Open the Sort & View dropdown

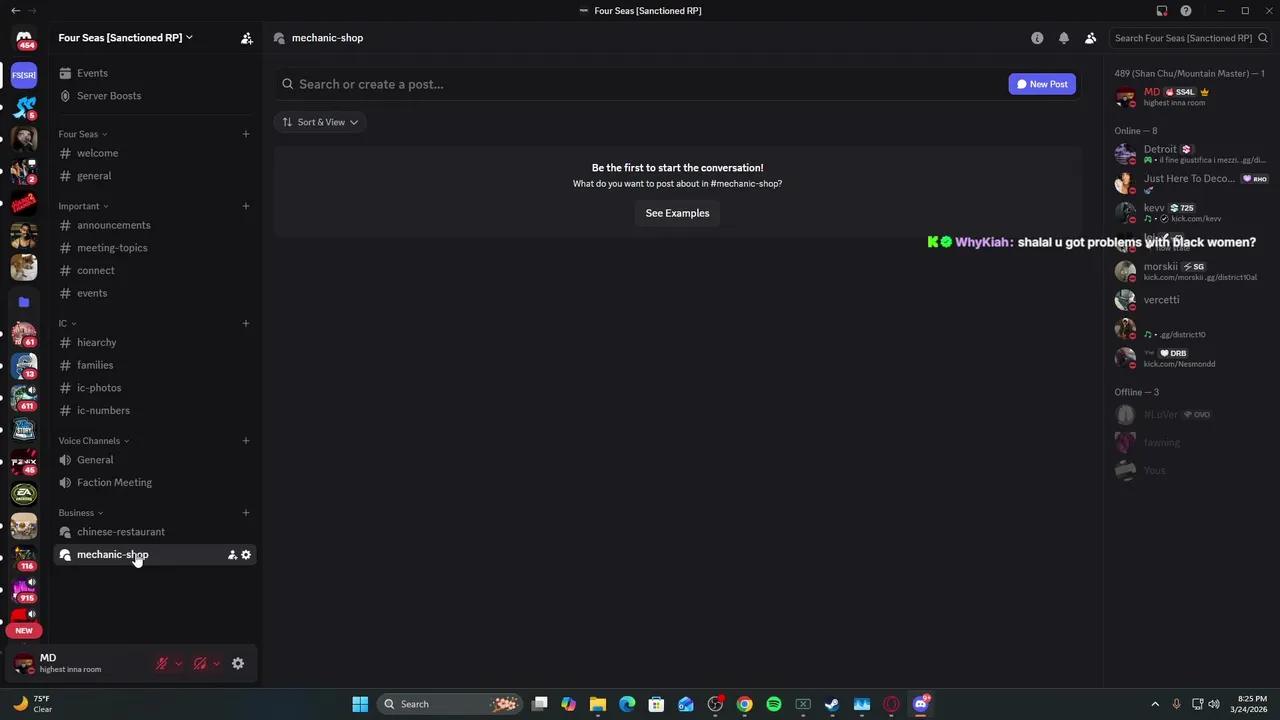(320, 122)
